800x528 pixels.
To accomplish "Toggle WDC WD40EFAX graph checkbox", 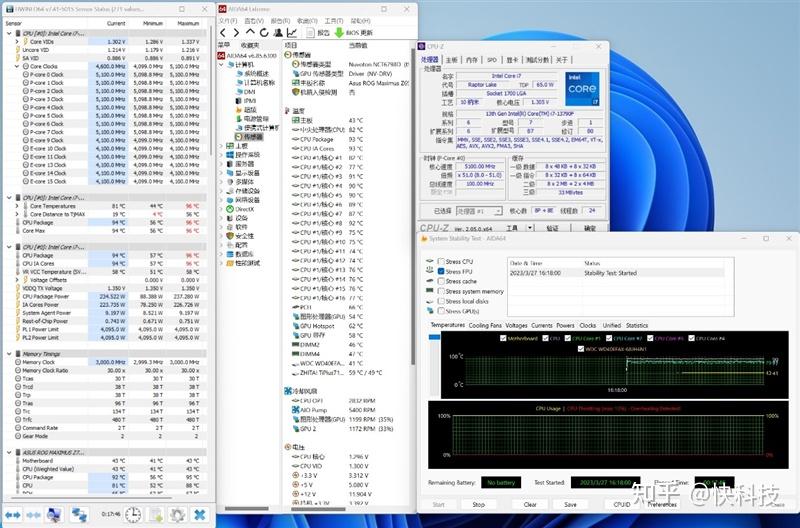I will (581, 349).
